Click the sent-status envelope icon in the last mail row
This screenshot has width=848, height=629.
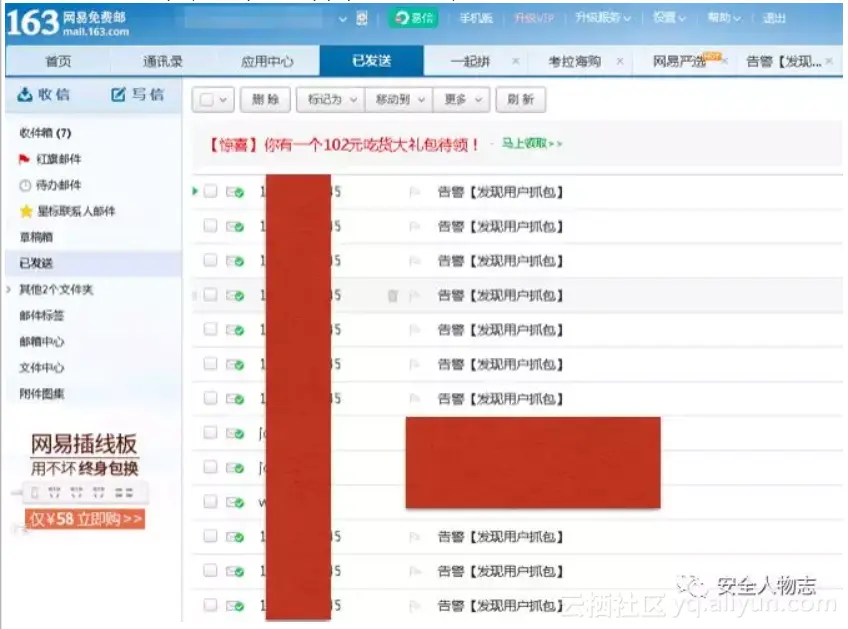tap(235, 606)
